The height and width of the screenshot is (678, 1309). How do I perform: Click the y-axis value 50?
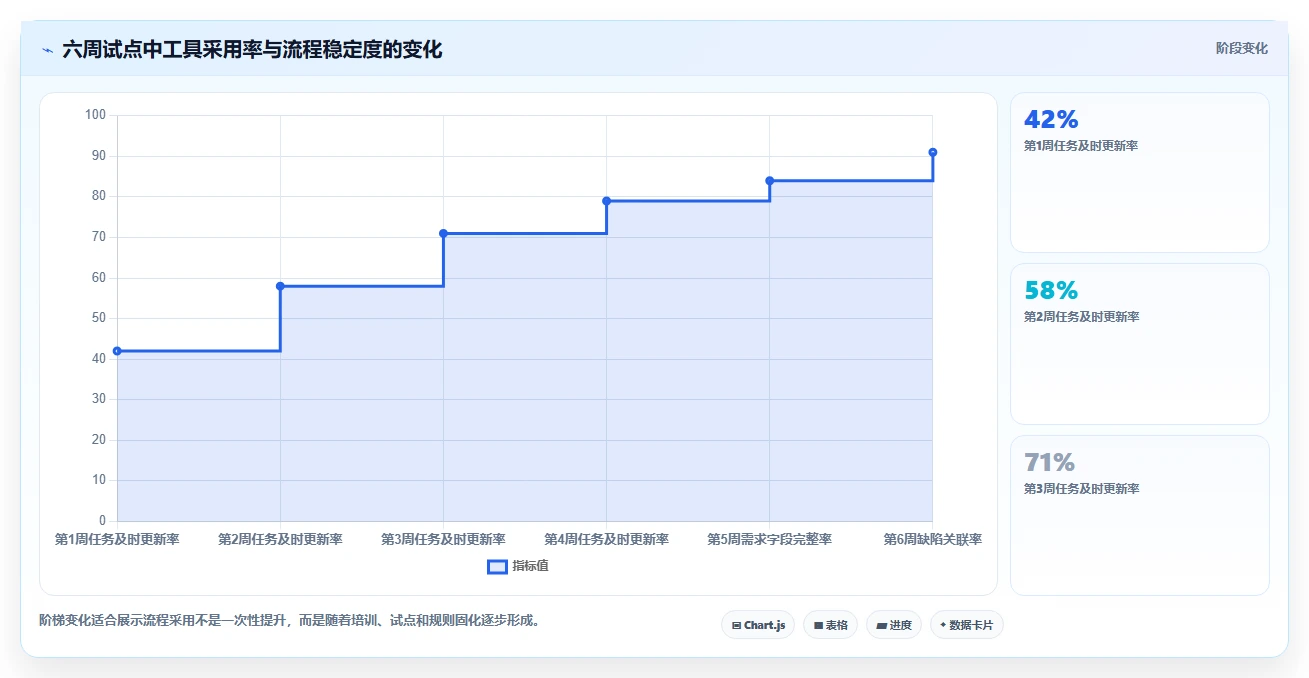point(98,318)
